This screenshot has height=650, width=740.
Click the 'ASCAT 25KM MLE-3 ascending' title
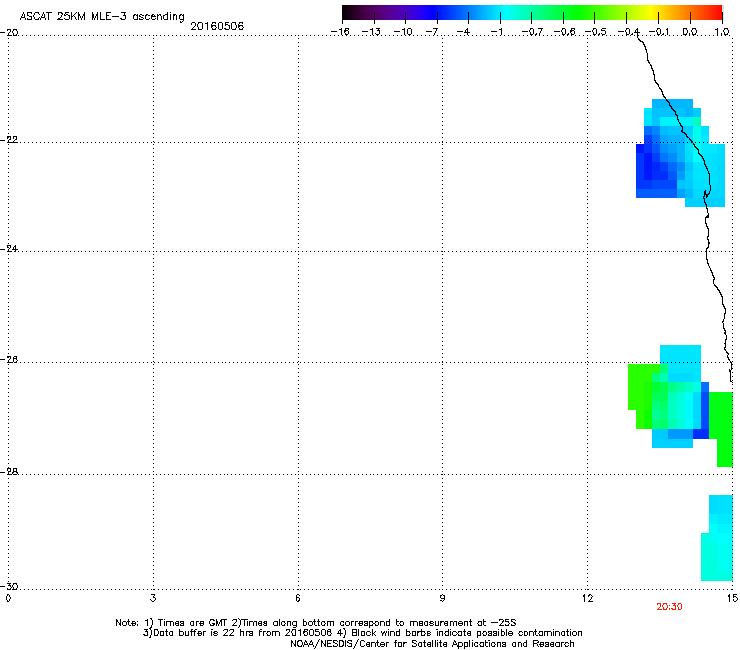pyautogui.click(x=102, y=17)
